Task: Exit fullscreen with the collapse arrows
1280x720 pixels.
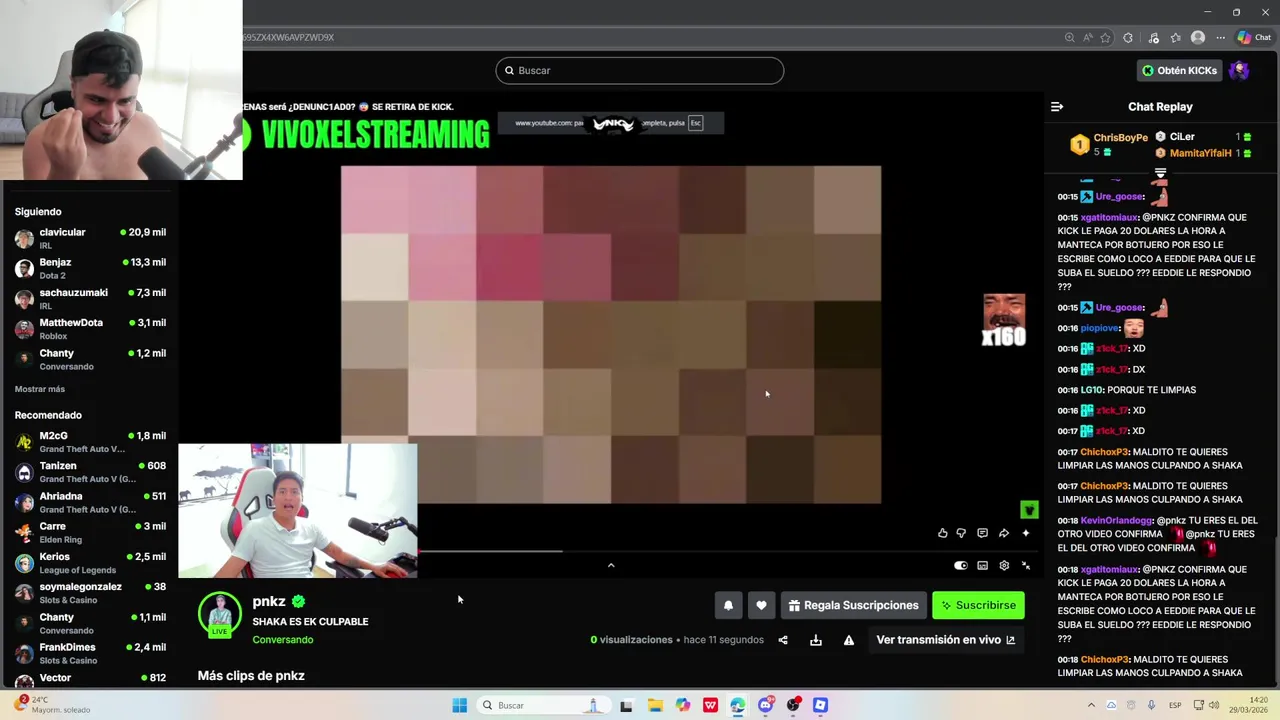Action: click(1025, 566)
